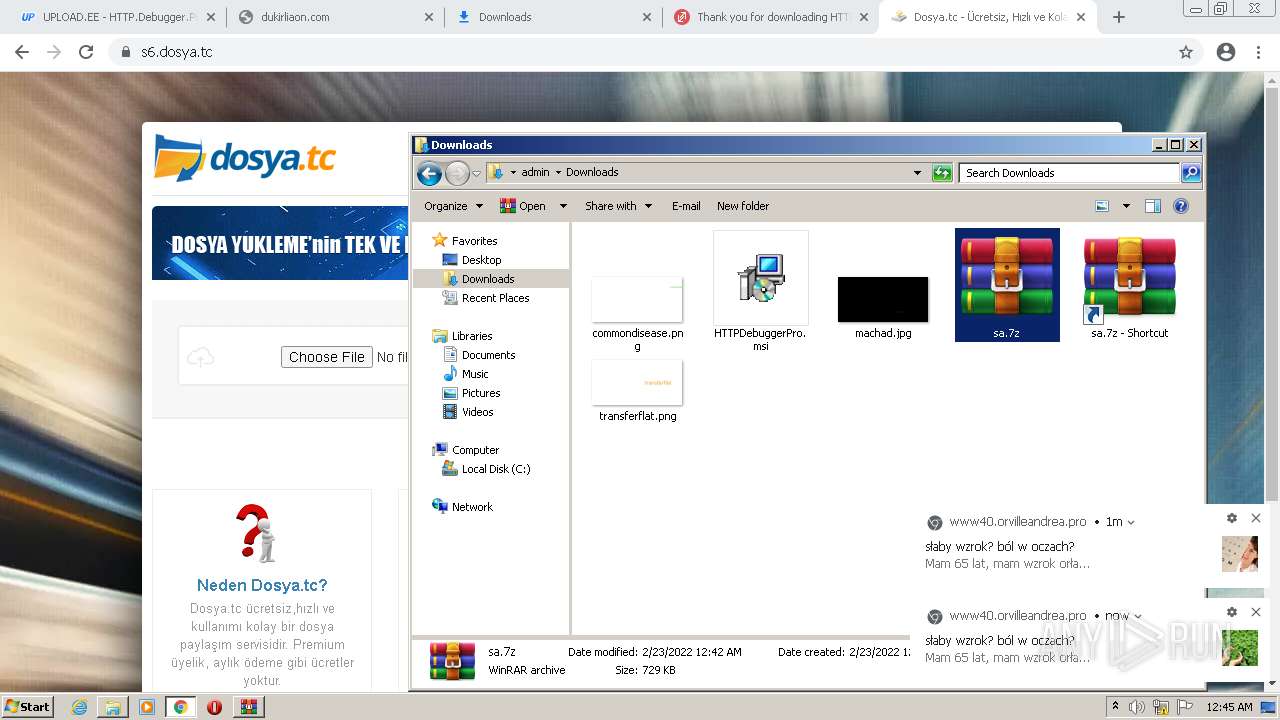
Task: Open the Videos library
Action: click(x=477, y=412)
